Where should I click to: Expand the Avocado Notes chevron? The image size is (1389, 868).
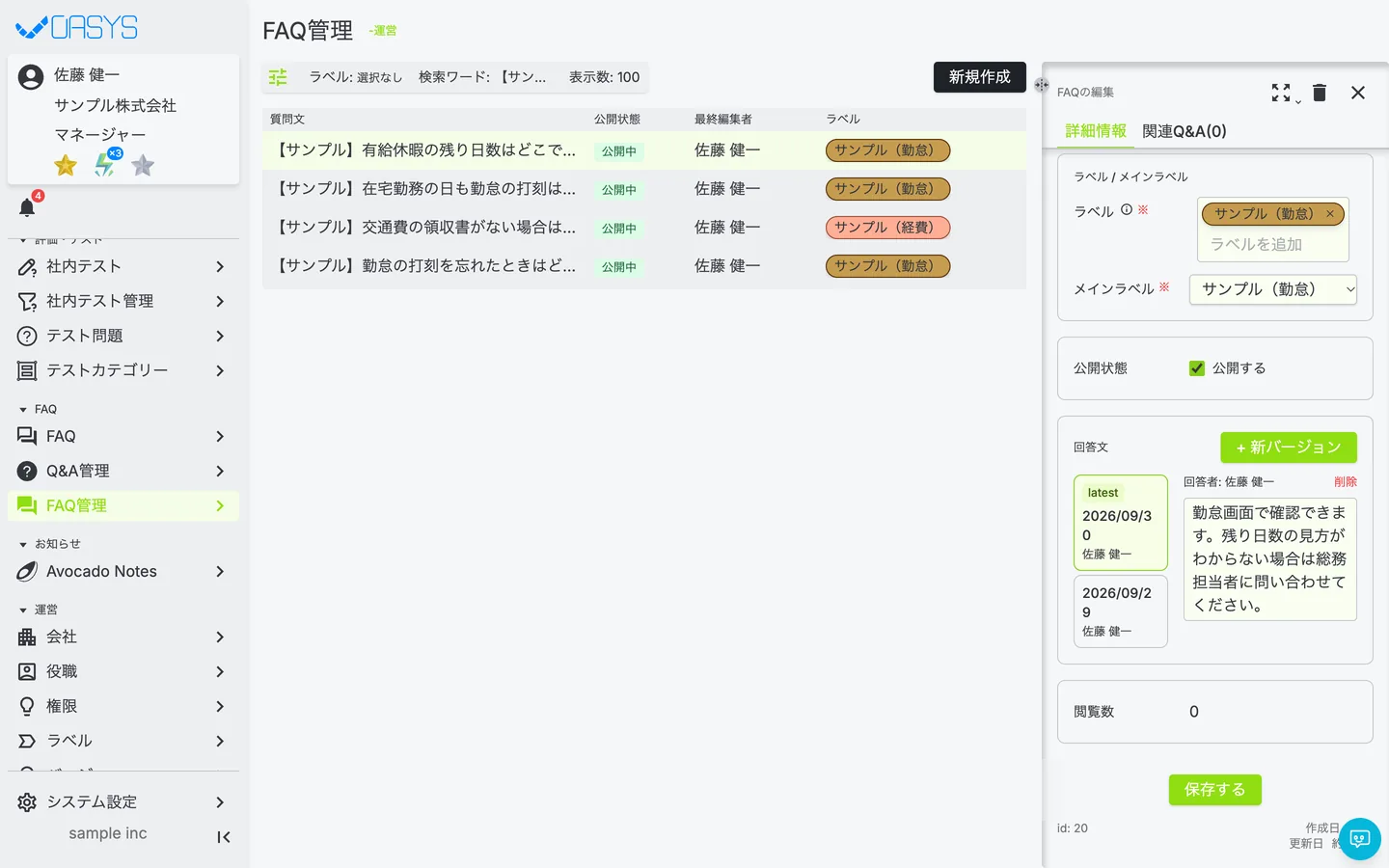tap(220, 572)
